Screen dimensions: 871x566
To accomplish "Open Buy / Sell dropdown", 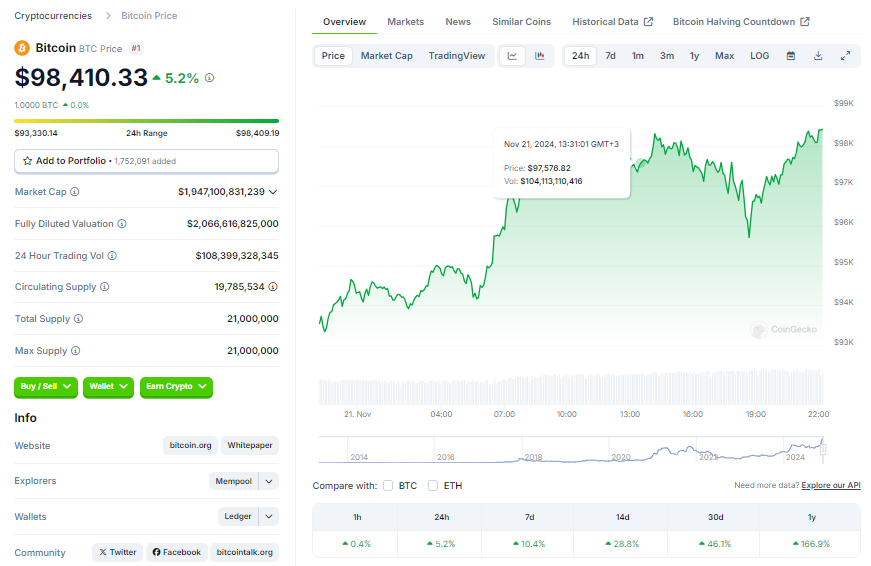I will [46, 387].
